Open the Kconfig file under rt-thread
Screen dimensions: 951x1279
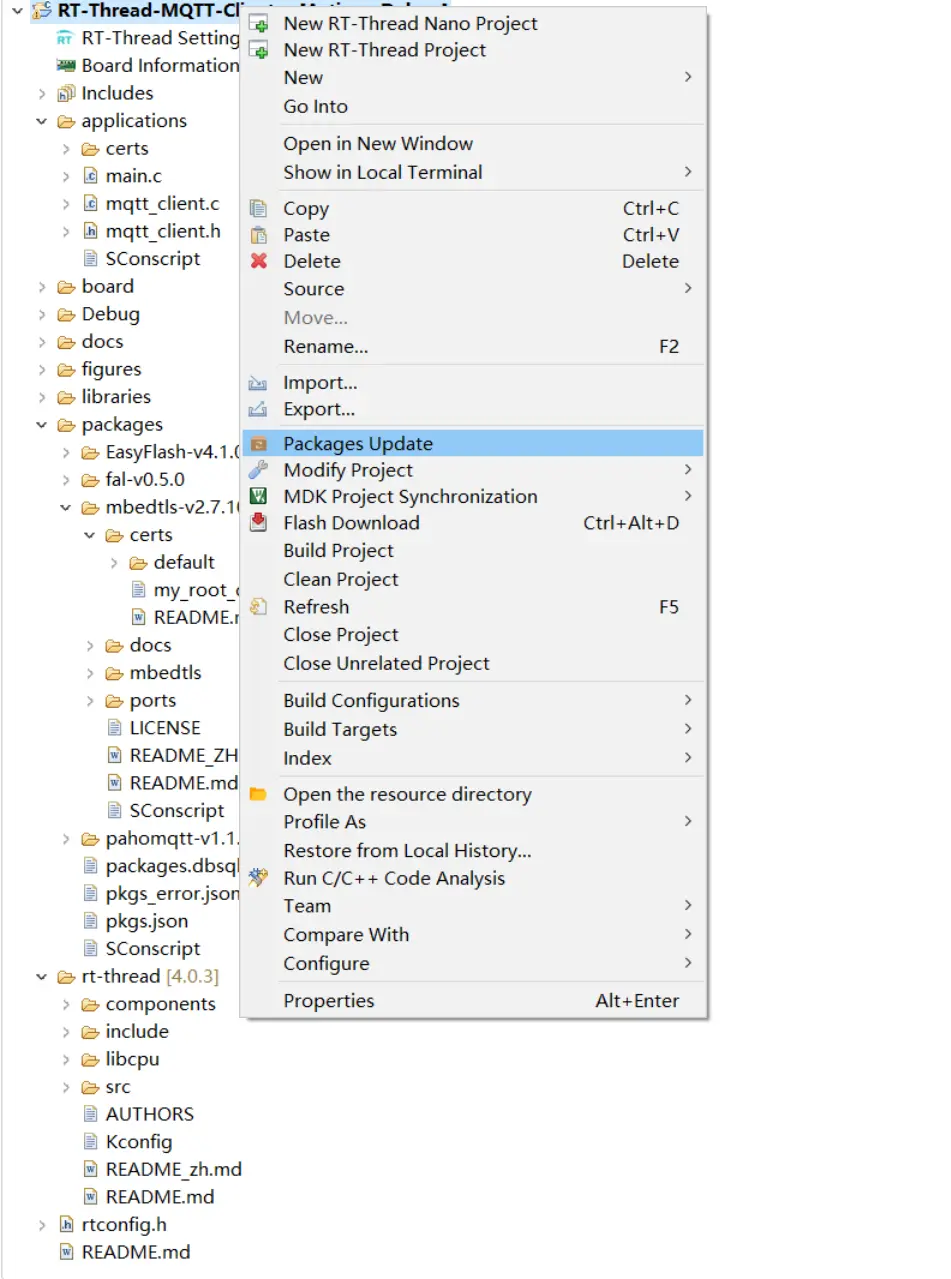coord(138,1142)
